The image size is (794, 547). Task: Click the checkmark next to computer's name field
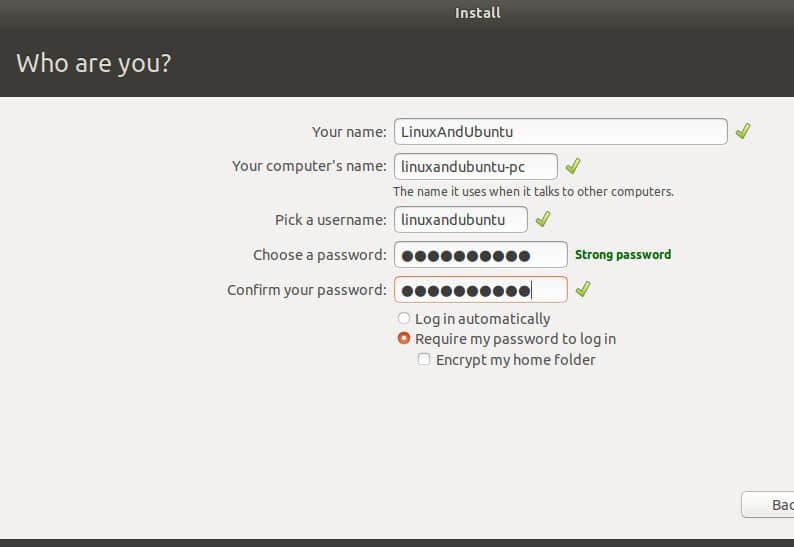(x=573, y=166)
